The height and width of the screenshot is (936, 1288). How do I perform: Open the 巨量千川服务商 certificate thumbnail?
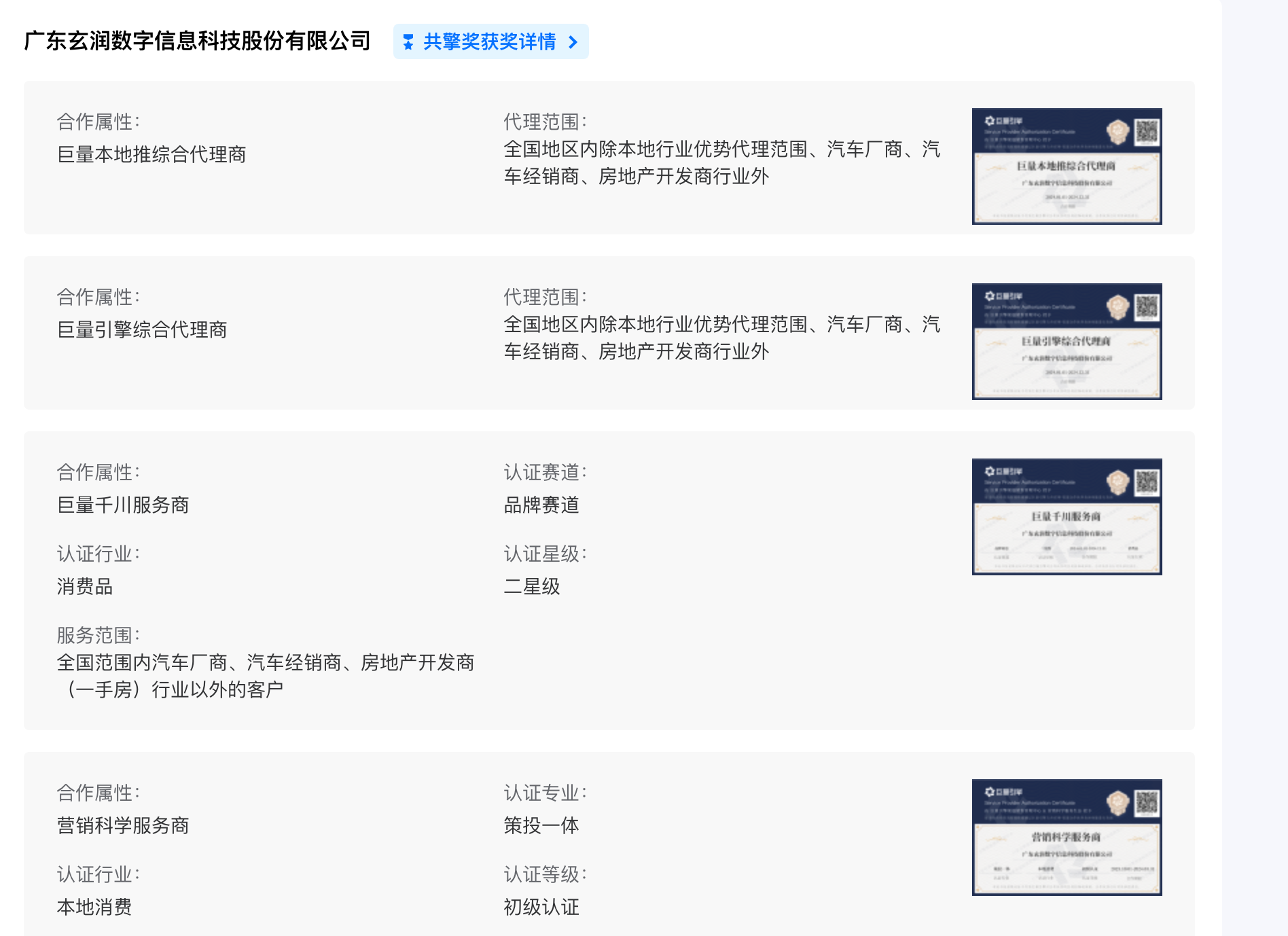pyautogui.click(x=1067, y=517)
